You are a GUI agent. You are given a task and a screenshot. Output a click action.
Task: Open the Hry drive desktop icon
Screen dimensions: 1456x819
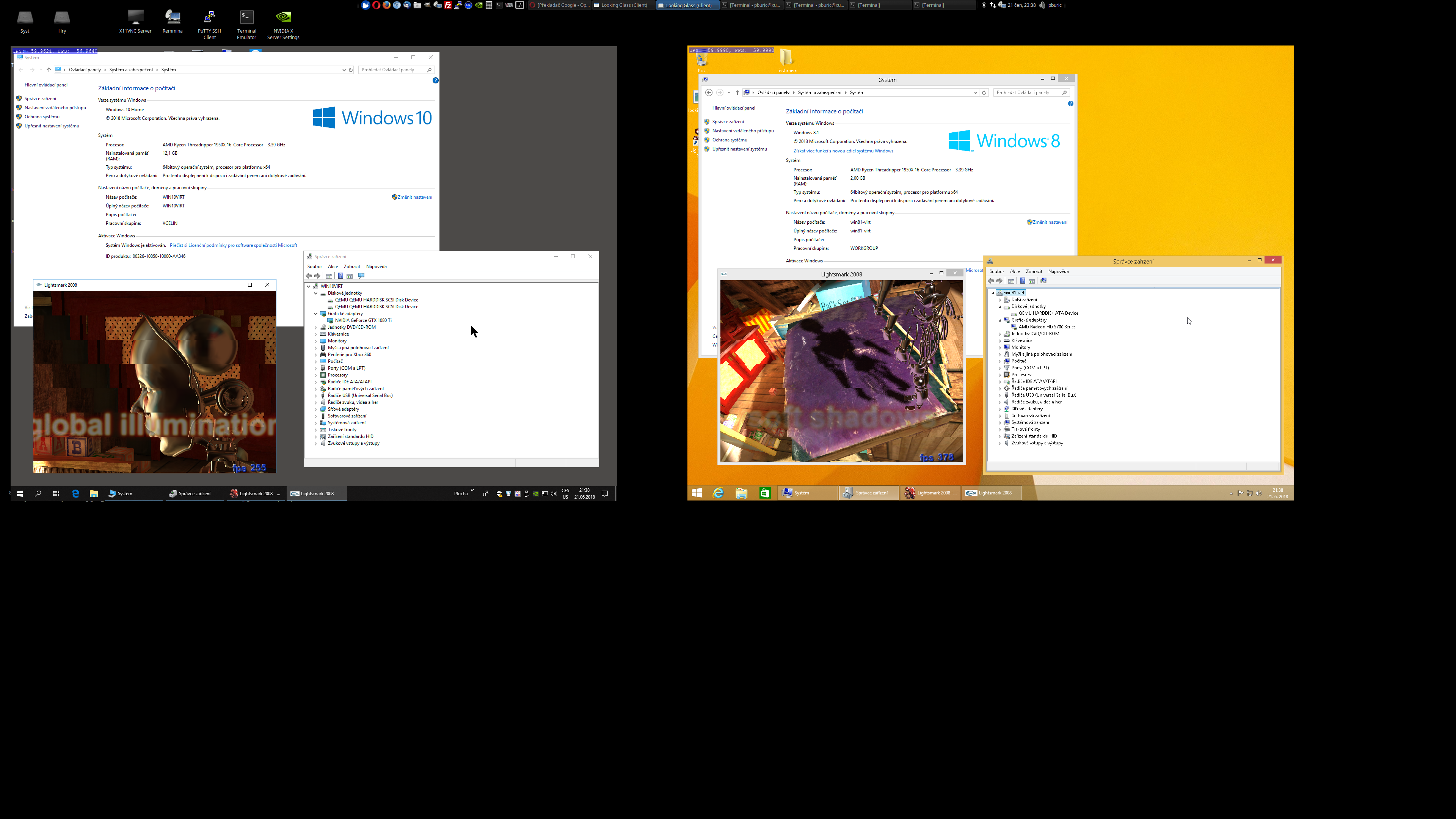(62, 22)
